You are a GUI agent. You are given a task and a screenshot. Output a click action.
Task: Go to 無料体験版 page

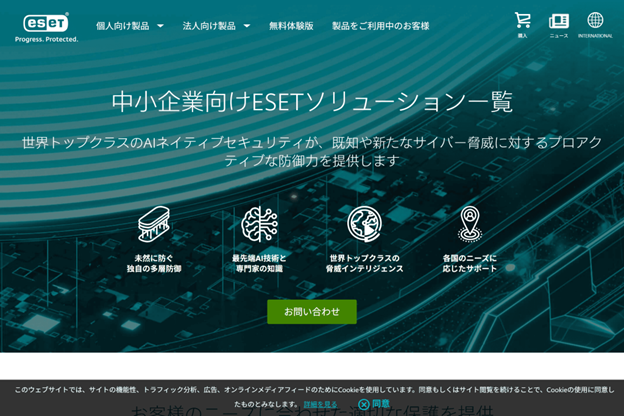tap(291, 26)
